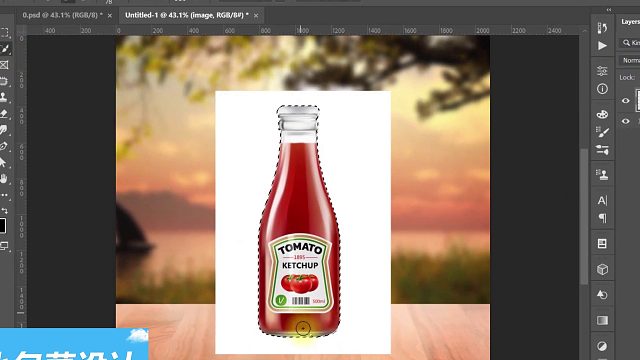Select the Hand tool
This screenshot has height=360, width=640.
[4, 179]
